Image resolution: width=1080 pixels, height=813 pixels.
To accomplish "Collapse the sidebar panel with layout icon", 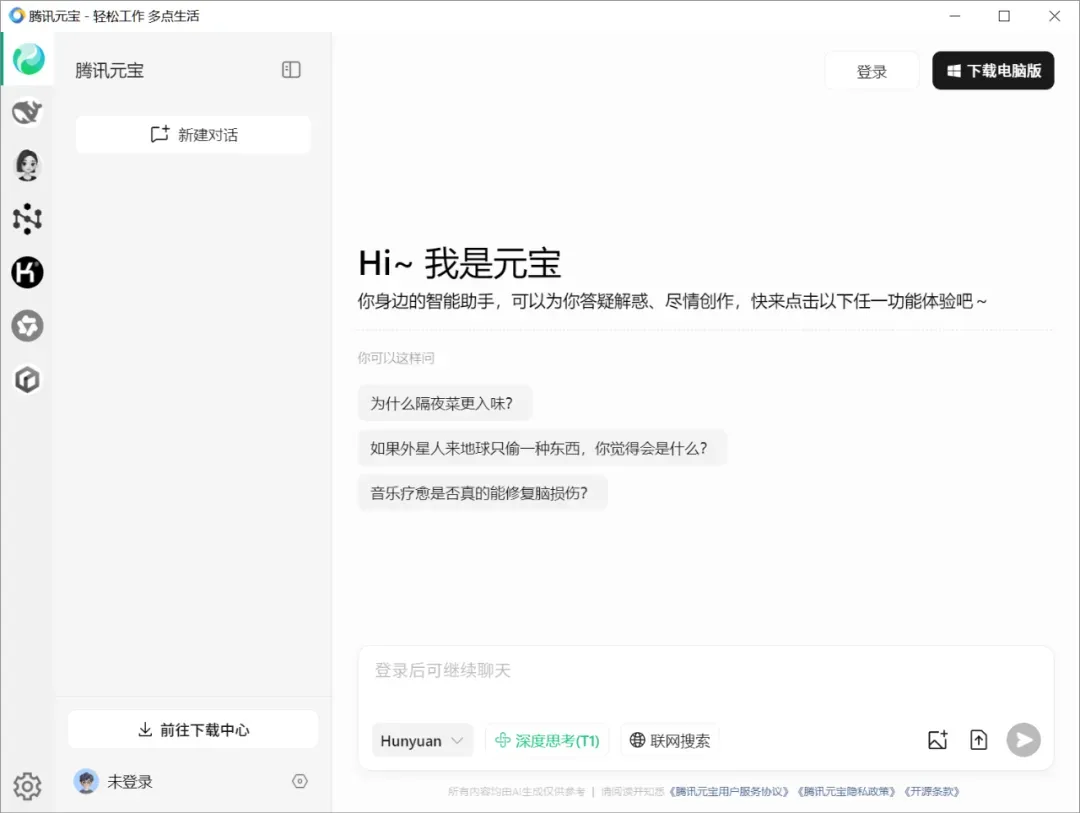I will tap(291, 70).
